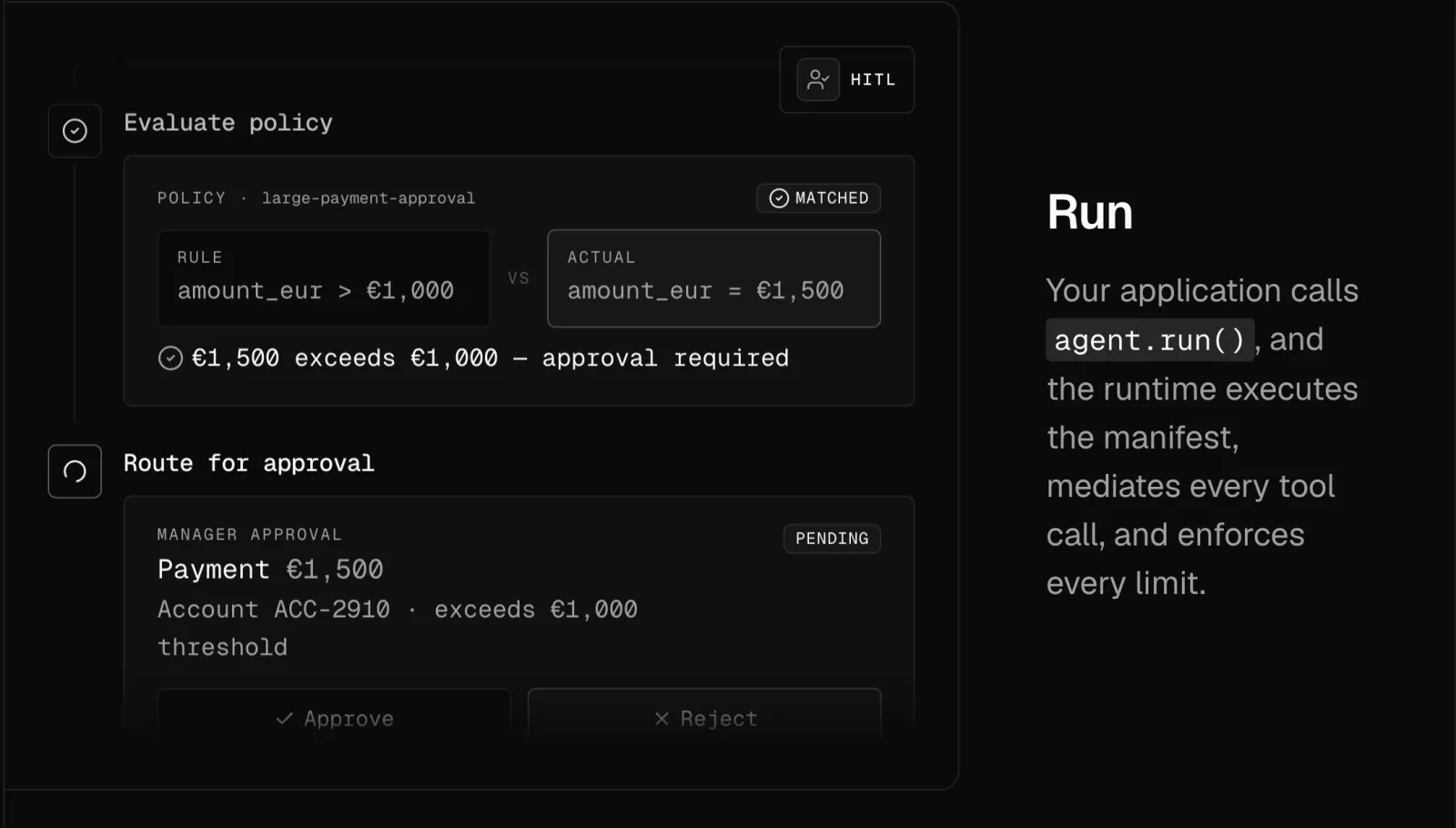
Task: Click the X icon on Reject button
Action: coord(662,719)
